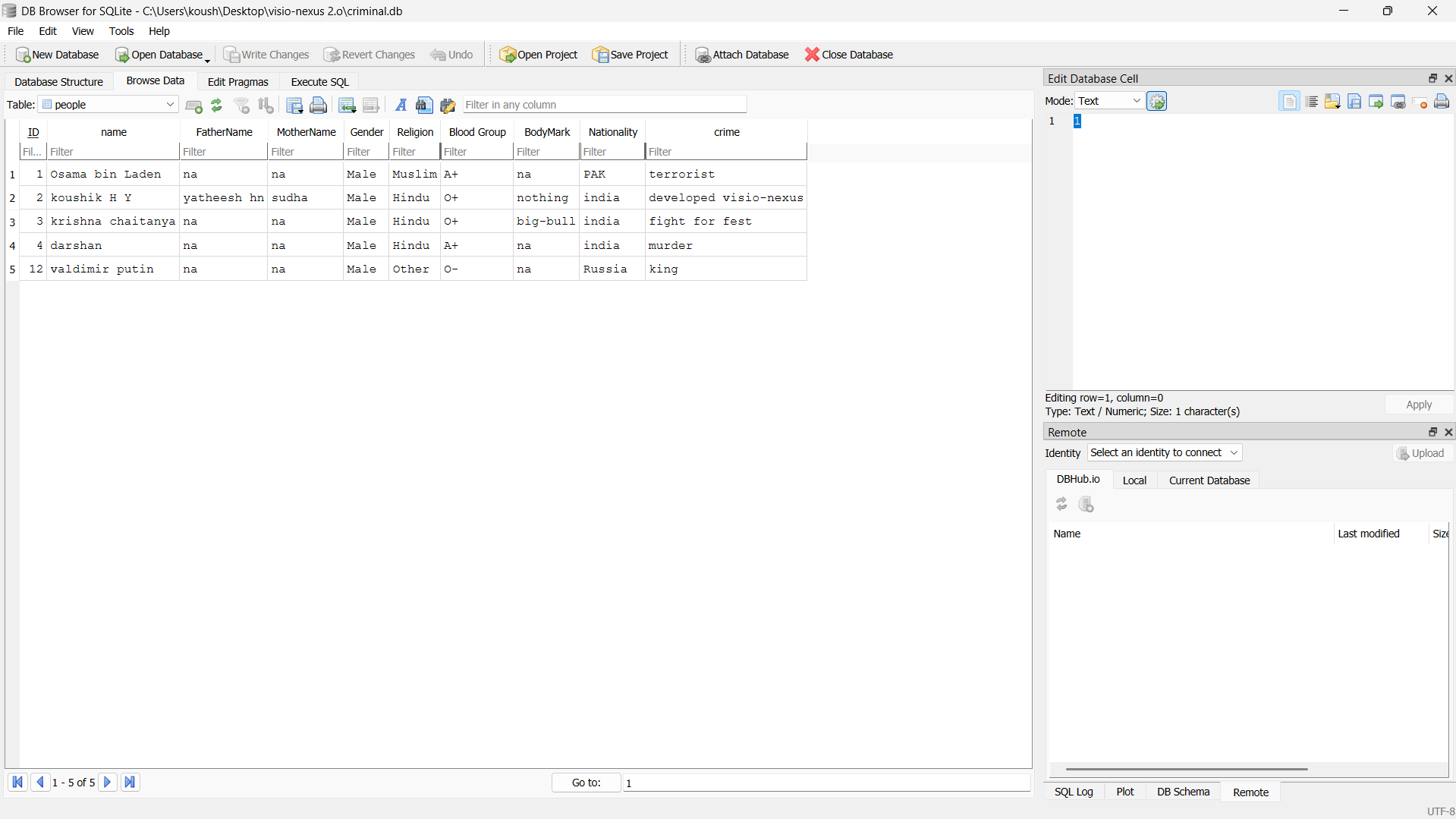Select the Local tab in Remote panel
Screen dimensions: 1456x819
1134,480
